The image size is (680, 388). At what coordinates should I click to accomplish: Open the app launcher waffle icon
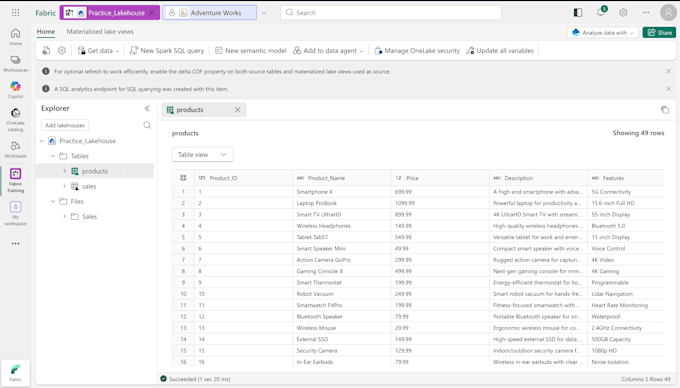(16, 13)
